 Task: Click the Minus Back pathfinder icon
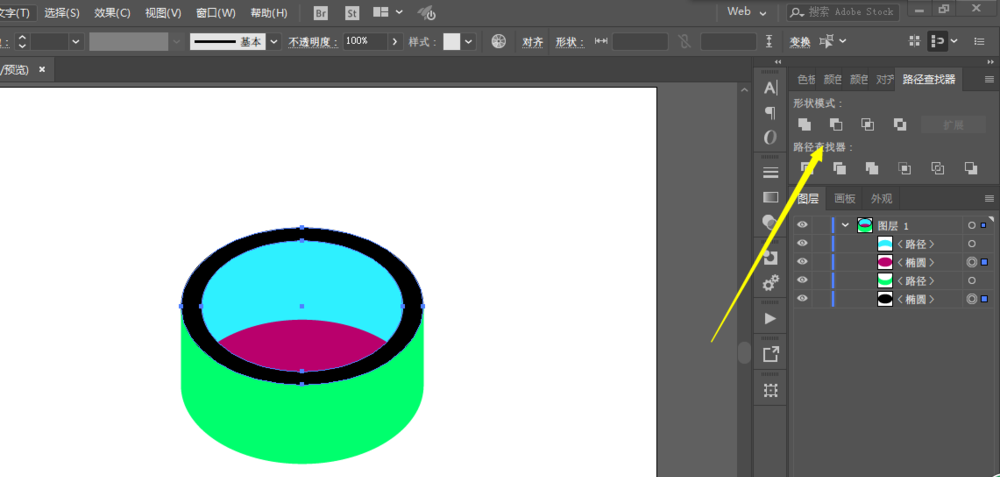[970, 168]
